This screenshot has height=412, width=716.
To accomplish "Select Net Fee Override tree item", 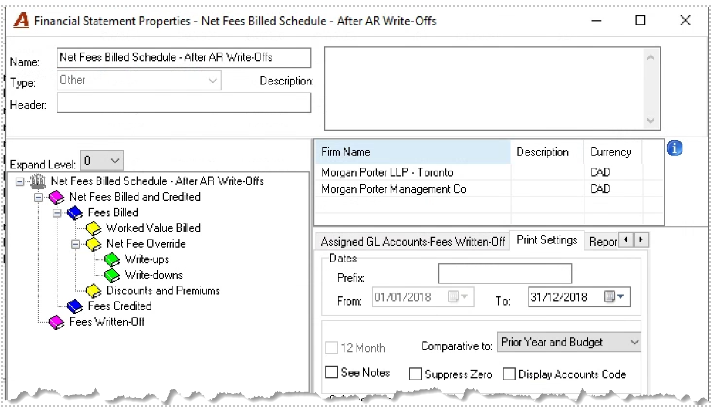I will coord(146,244).
